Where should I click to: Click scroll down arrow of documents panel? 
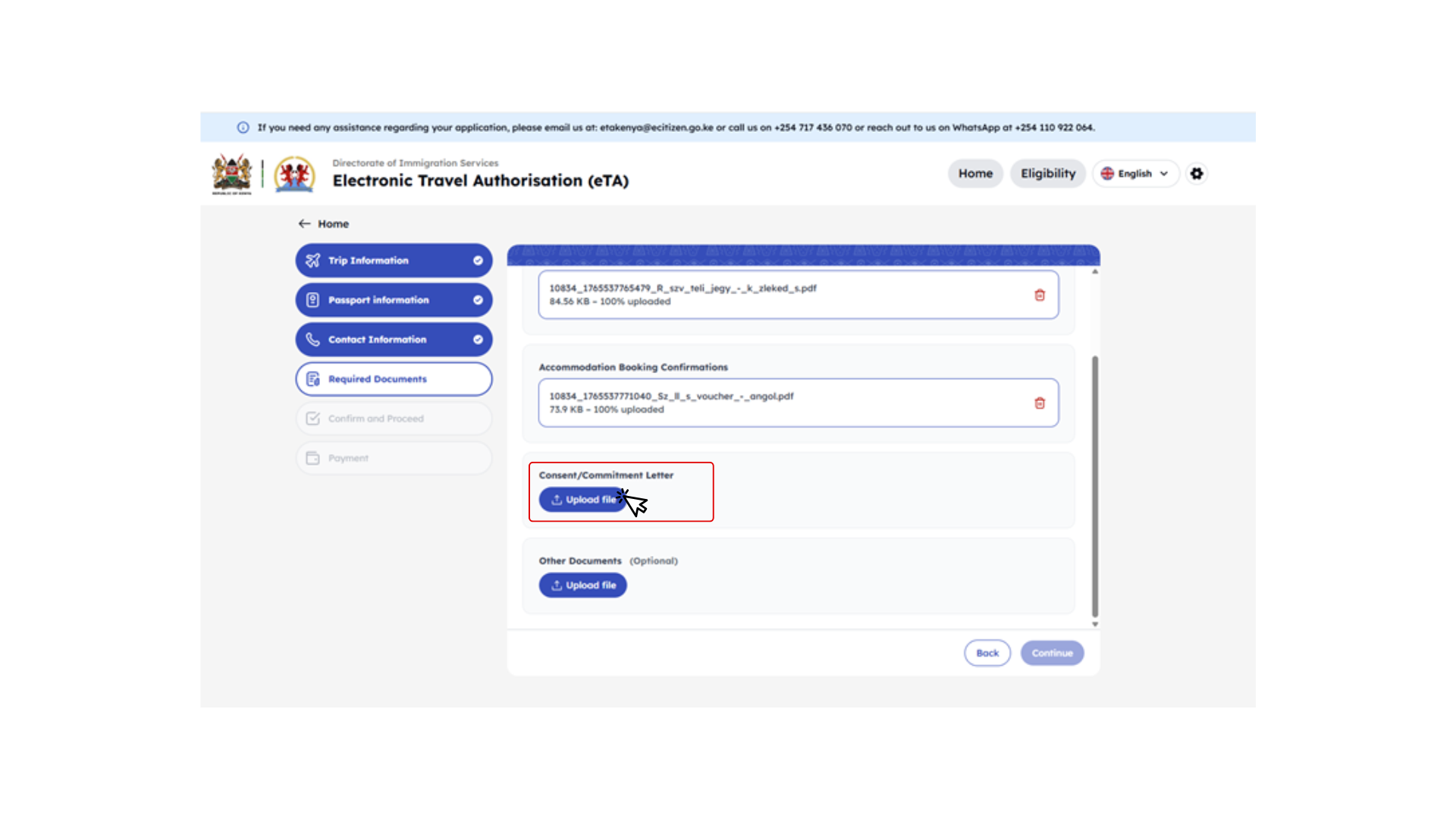coord(1094,624)
